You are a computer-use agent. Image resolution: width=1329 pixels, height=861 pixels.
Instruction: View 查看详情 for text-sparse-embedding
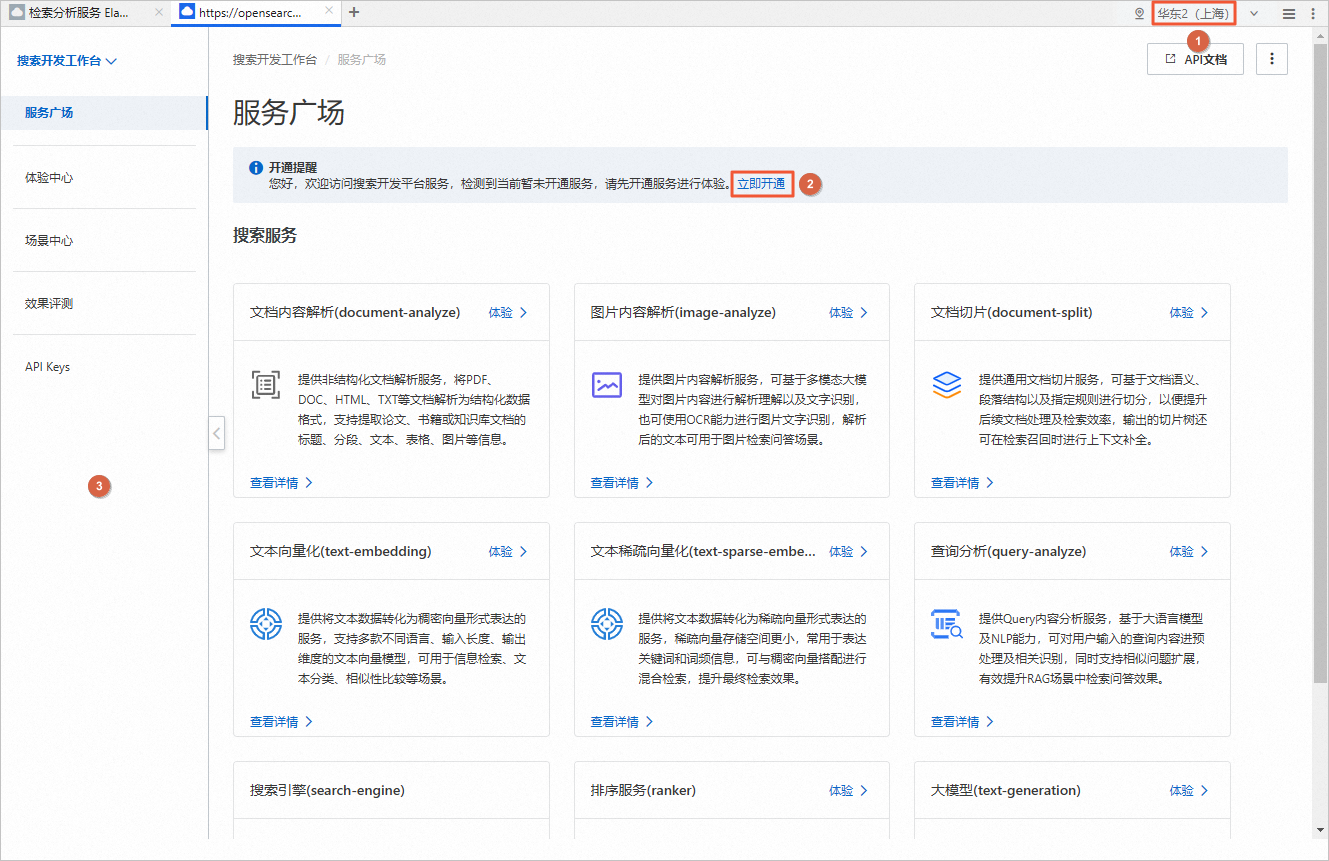coord(622,722)
